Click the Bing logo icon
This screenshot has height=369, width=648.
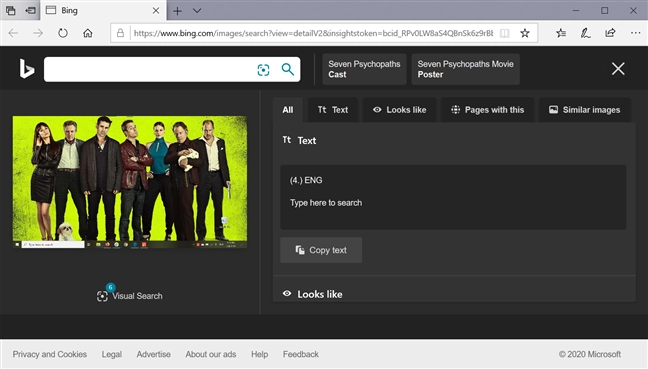[x=27, y=69]
